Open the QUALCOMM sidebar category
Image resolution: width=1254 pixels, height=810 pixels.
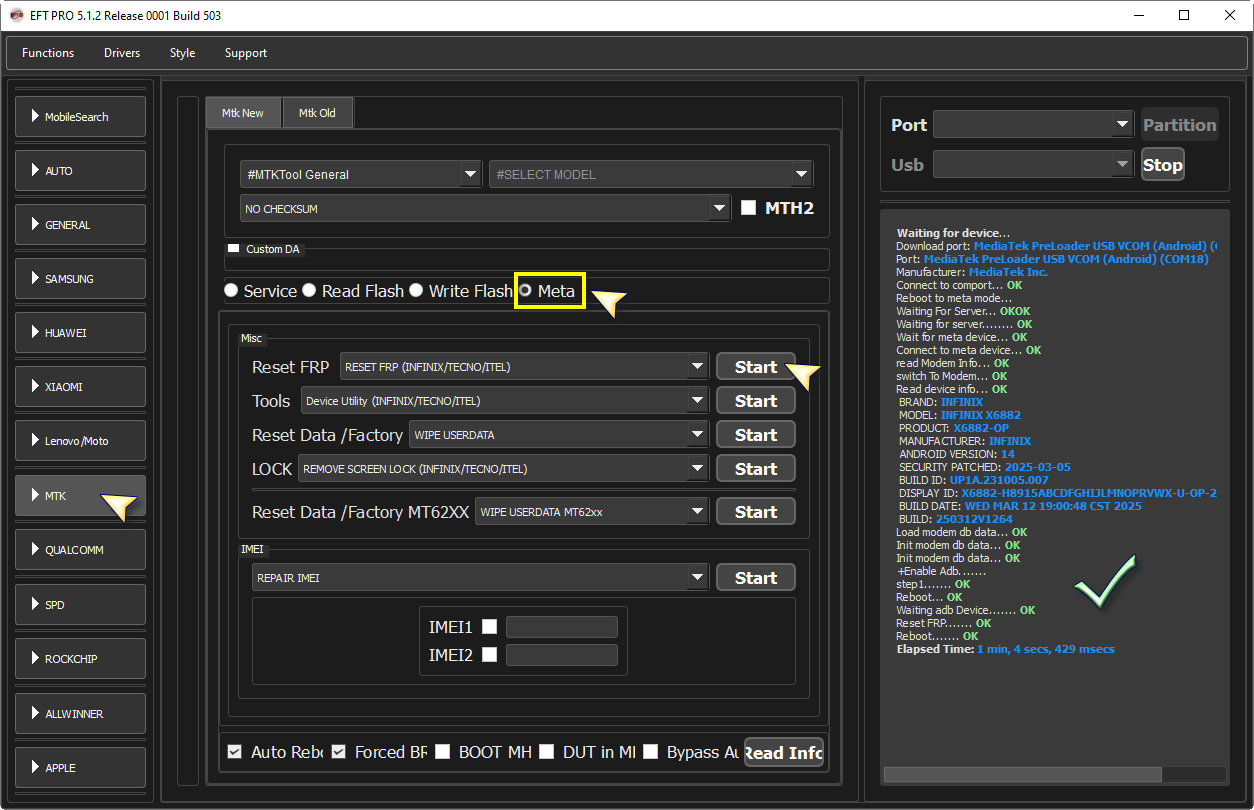coord(81,550)
